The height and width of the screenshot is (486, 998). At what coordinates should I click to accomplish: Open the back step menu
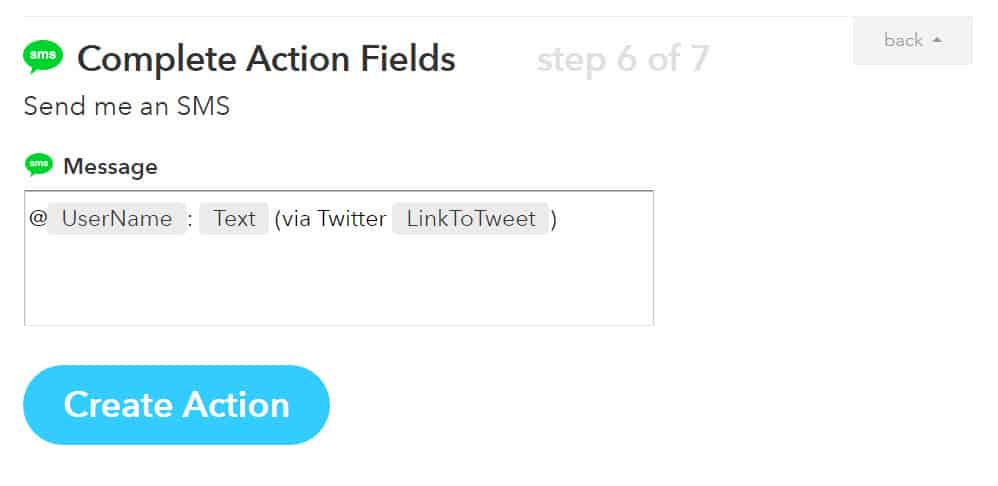912,41
